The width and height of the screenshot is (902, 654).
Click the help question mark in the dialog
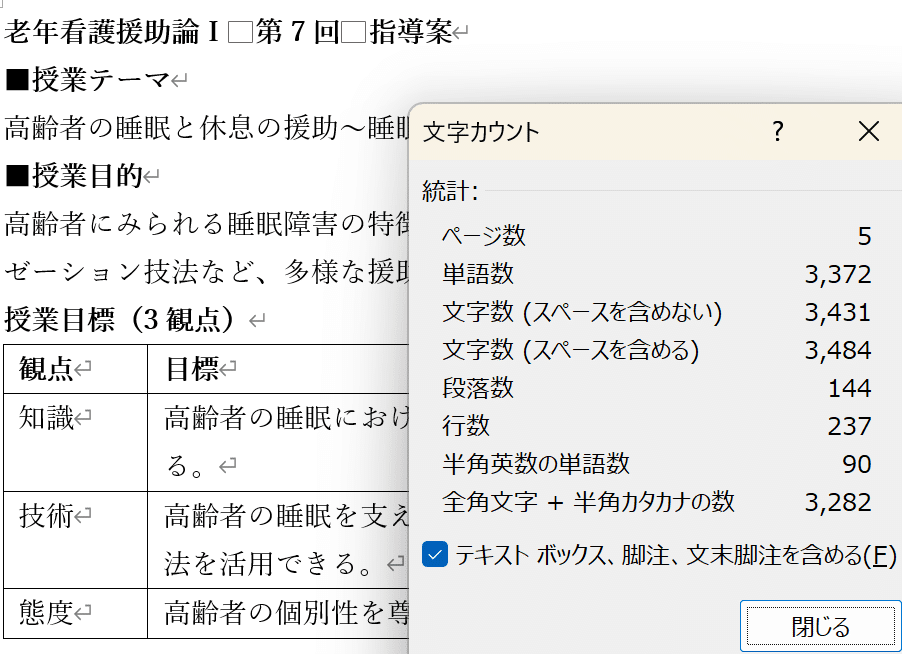pyautogui.click(x=778, y=131)
